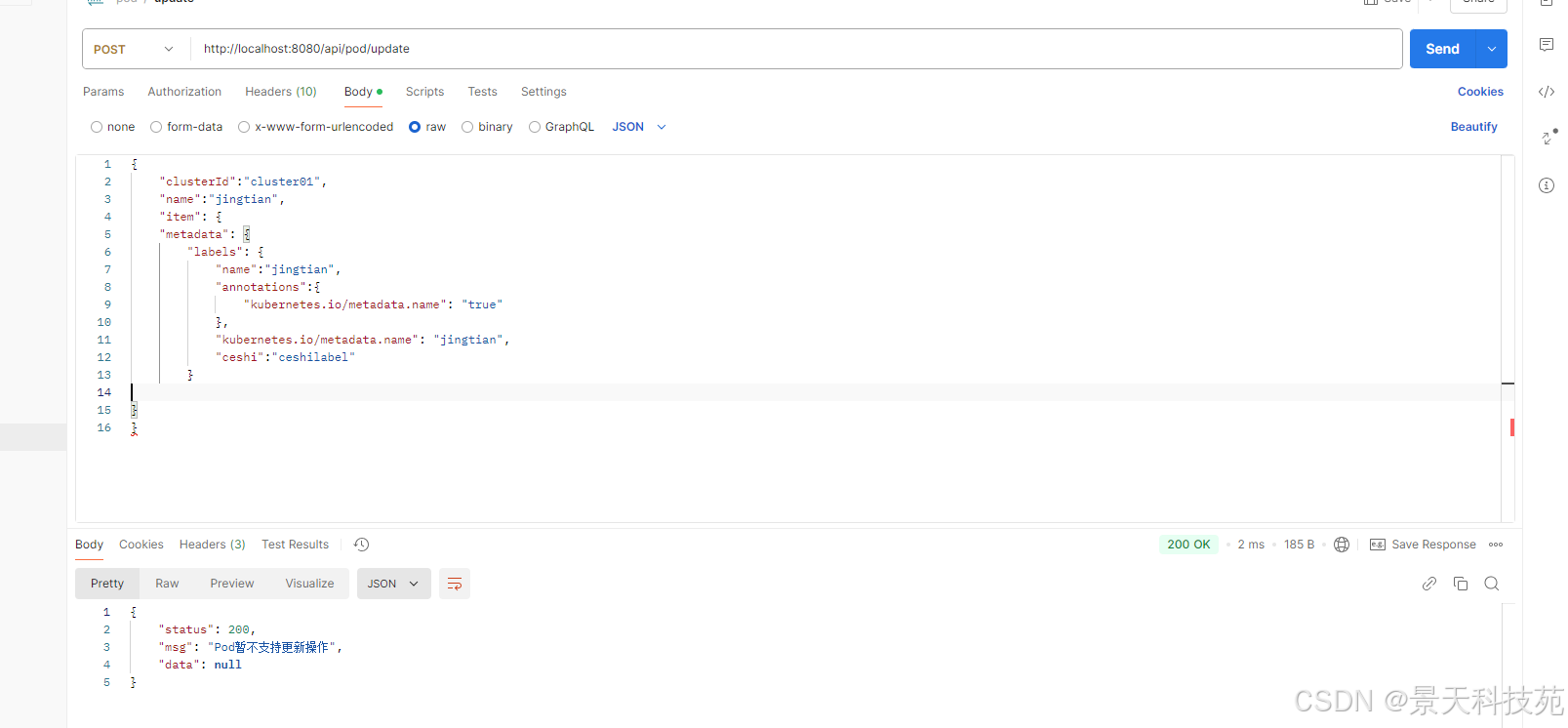The height and width of the screenshot is (728, 1568).
Task: Open the response Body tab
Action: 89,545
